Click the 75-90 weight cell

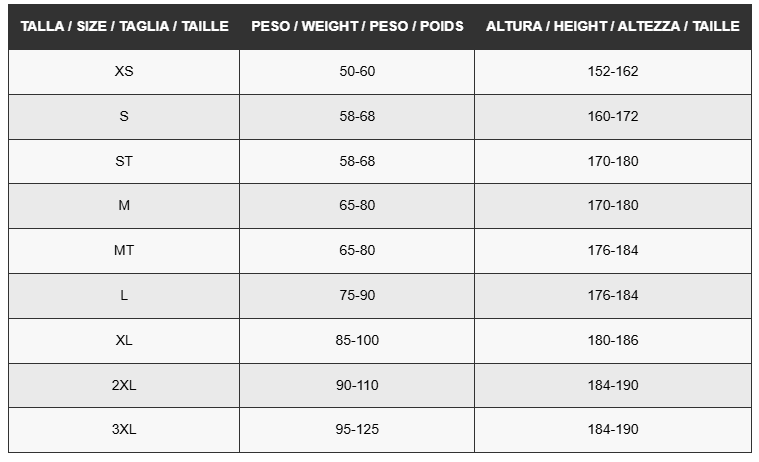point(357,295)
